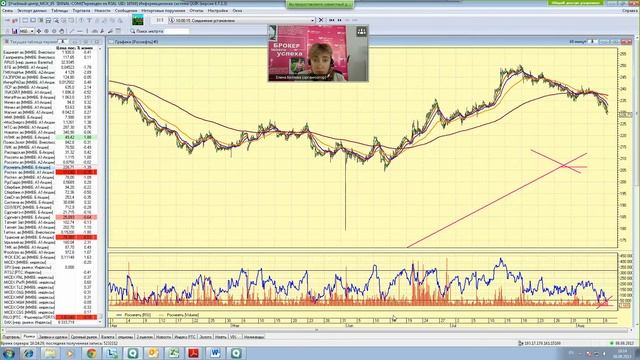Open the Окна menu
The height and width of the screenshot is (360, 640).
pos(237,11)
